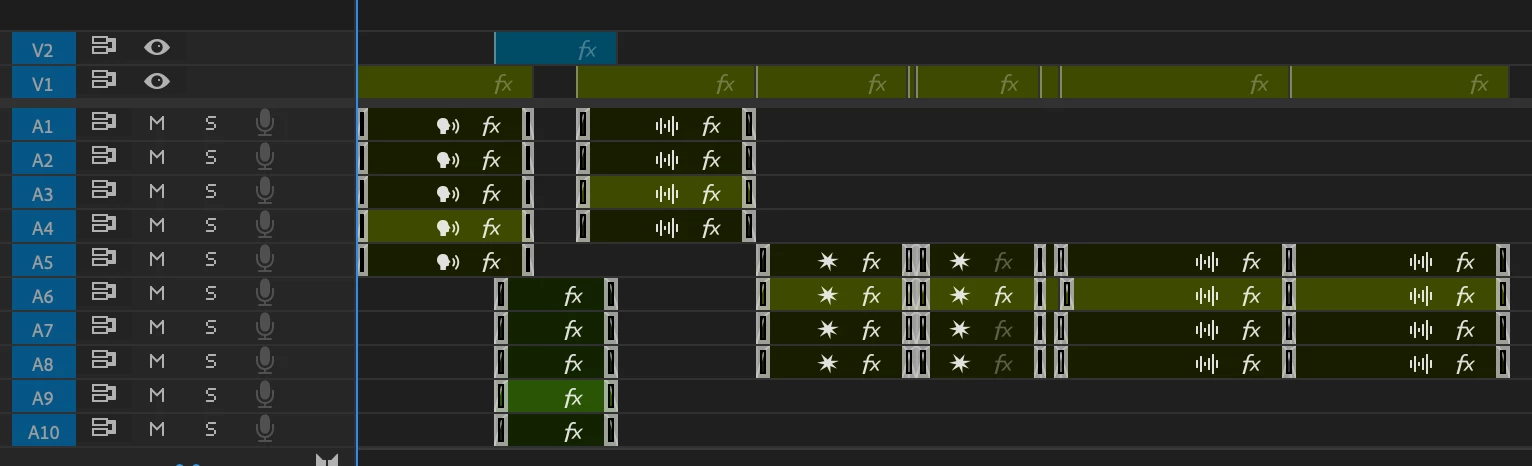Screen dimensions: 1532x466
Task: Click the fx badge on A9's green clip
Action: (573, 398)
